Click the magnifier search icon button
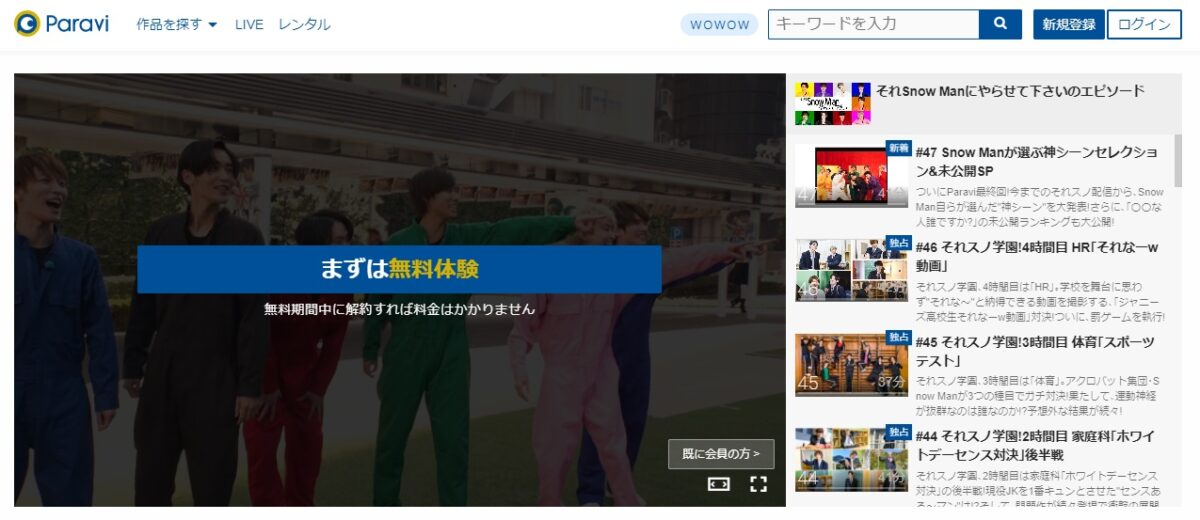Screen dimensions: 1200x520 1000,24
